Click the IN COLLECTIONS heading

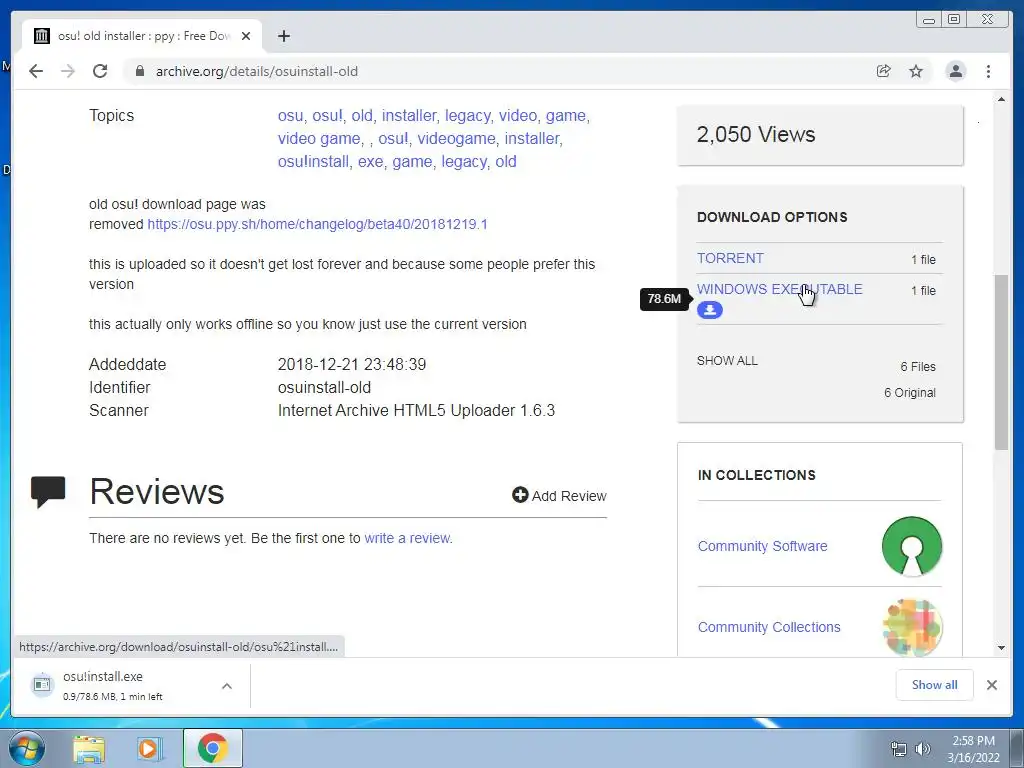756,475
